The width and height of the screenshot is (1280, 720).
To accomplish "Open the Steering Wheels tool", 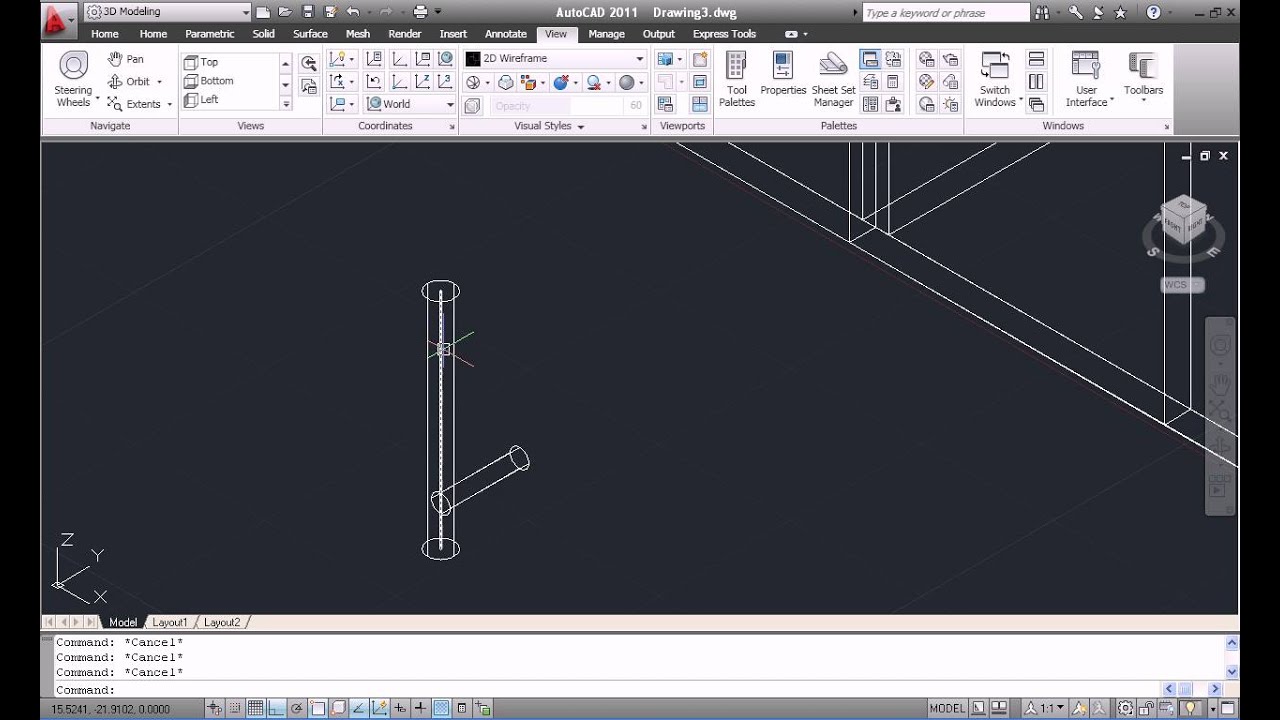I will 73,80.
